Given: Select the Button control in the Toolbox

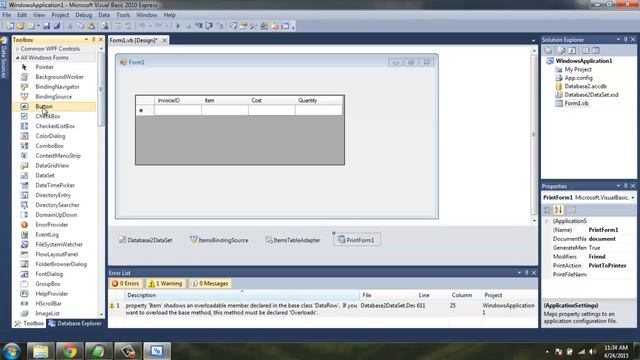Looking at the screenshot, I should (54, 107).
